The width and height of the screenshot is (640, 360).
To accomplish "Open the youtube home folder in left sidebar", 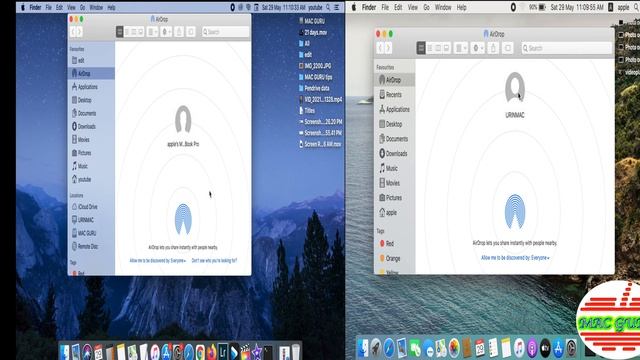I will [x=91, y=179].
